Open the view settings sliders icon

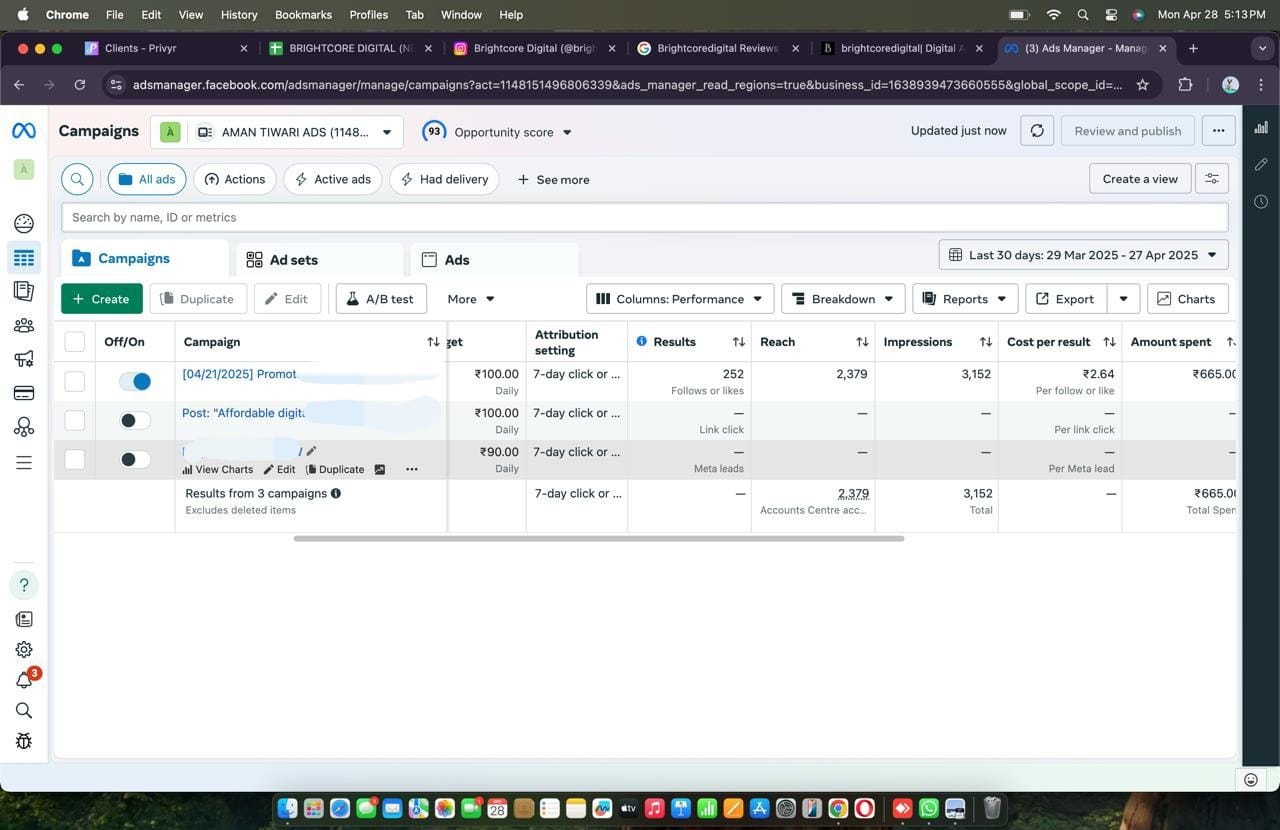coord(1212,179)
